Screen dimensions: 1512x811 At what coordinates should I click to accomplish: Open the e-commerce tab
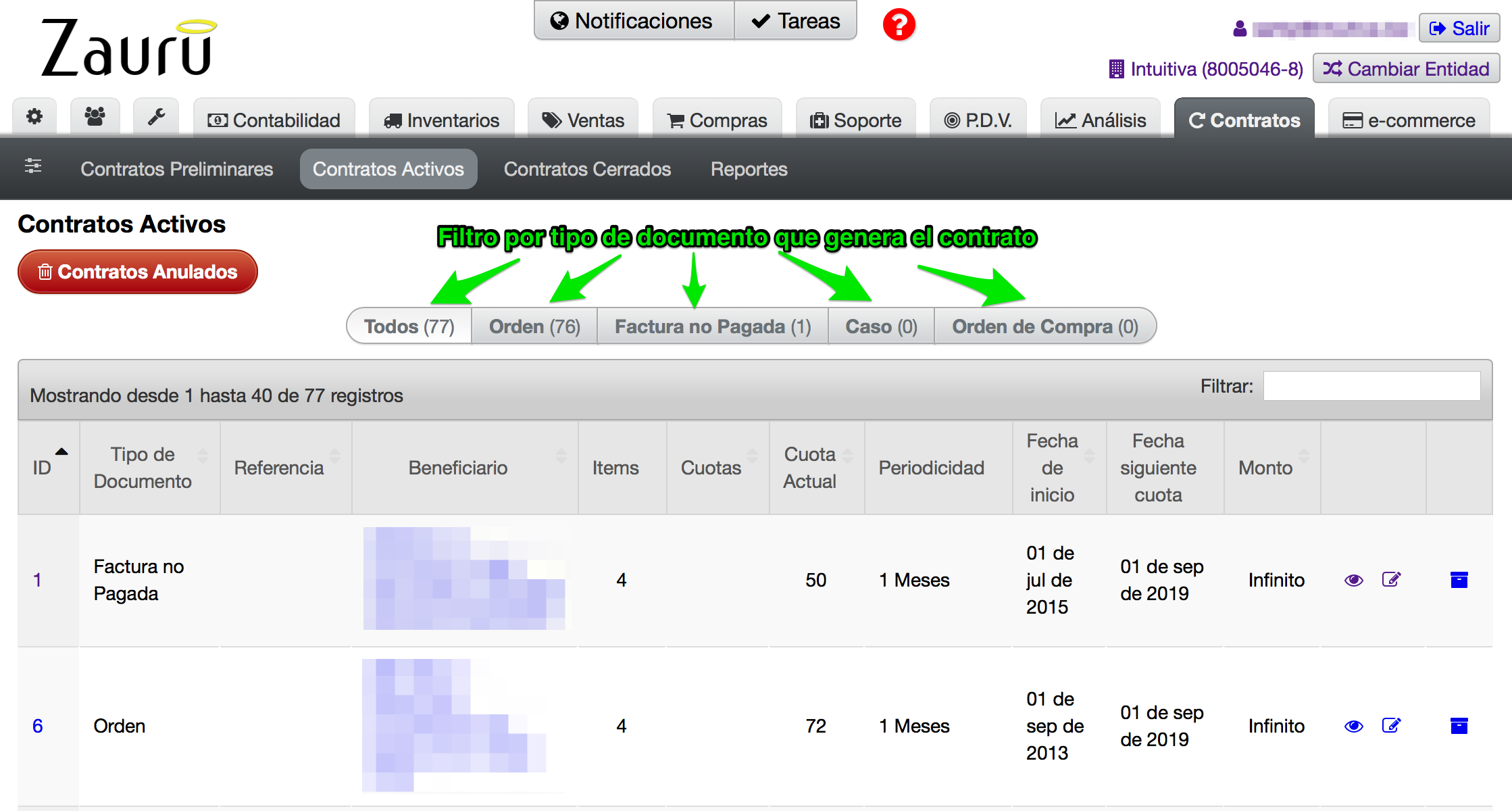pyautogui.click(x=1409, y=120)
